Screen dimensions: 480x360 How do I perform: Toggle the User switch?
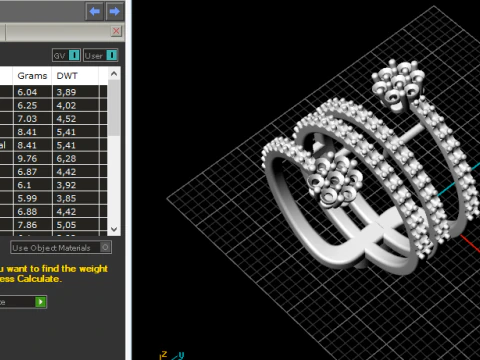(100, 55)
